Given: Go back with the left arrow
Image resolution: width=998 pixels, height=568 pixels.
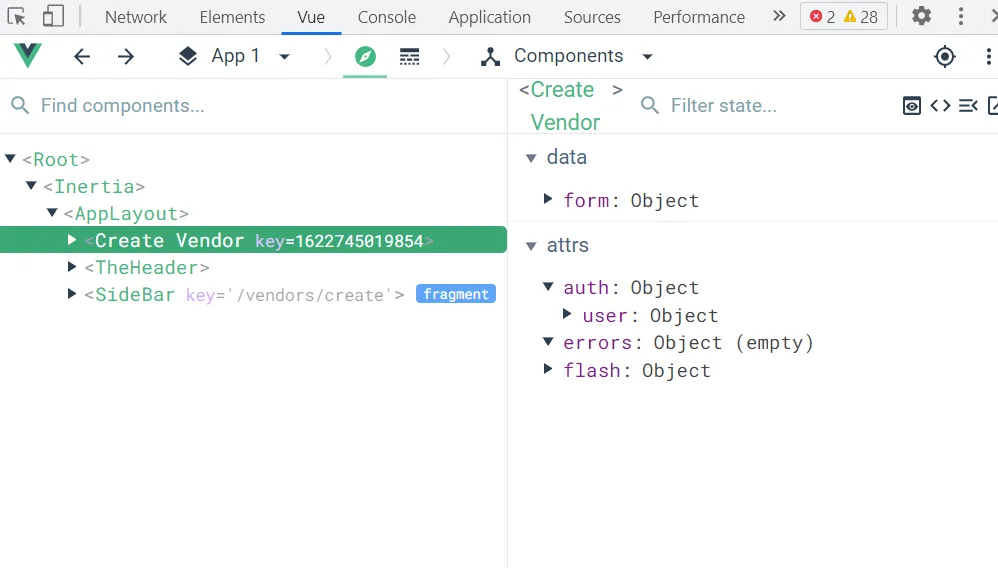Looking at the screenshot, I should (82, 57).
